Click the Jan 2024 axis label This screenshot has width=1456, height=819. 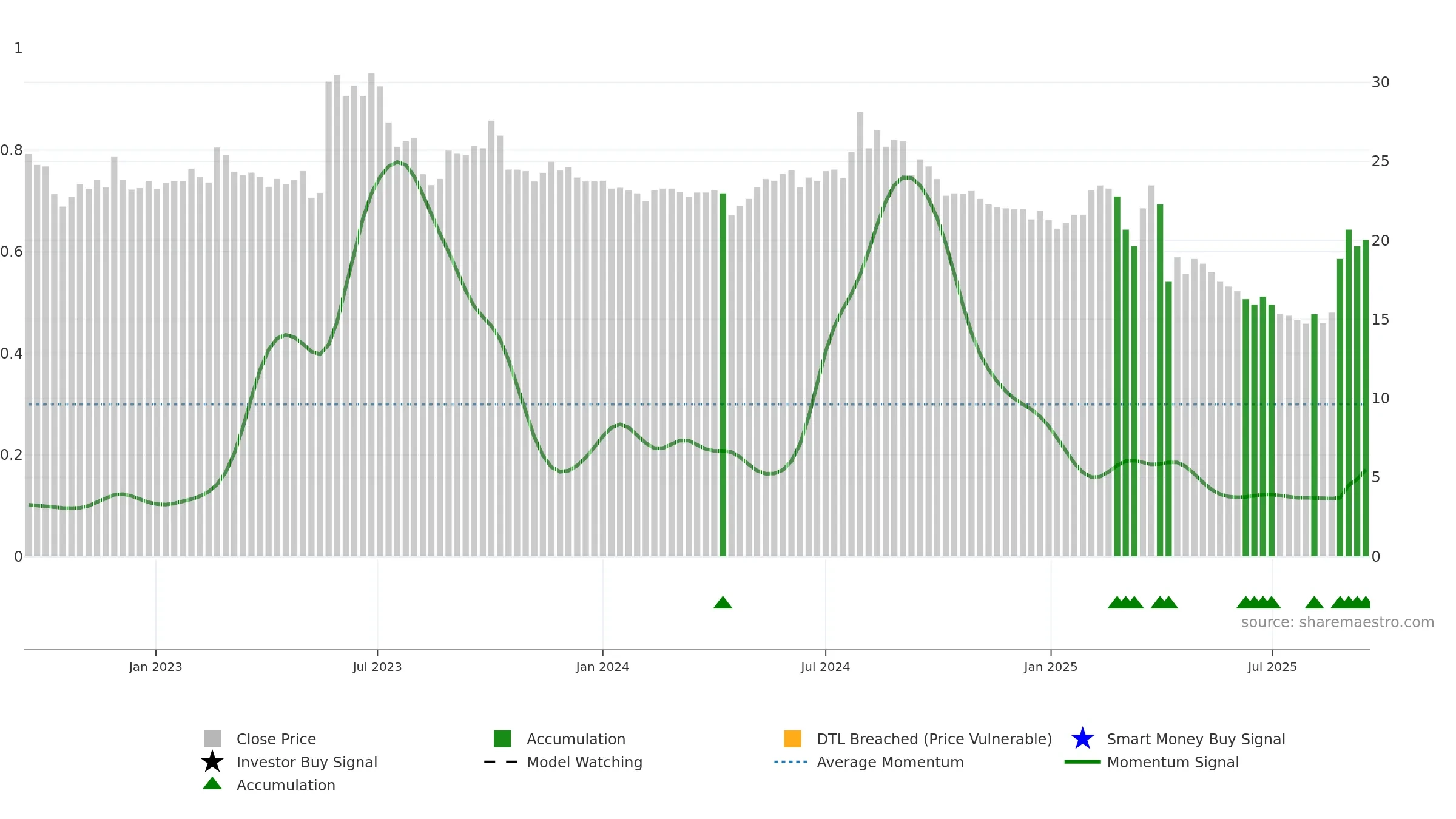(x=602, y=667)
